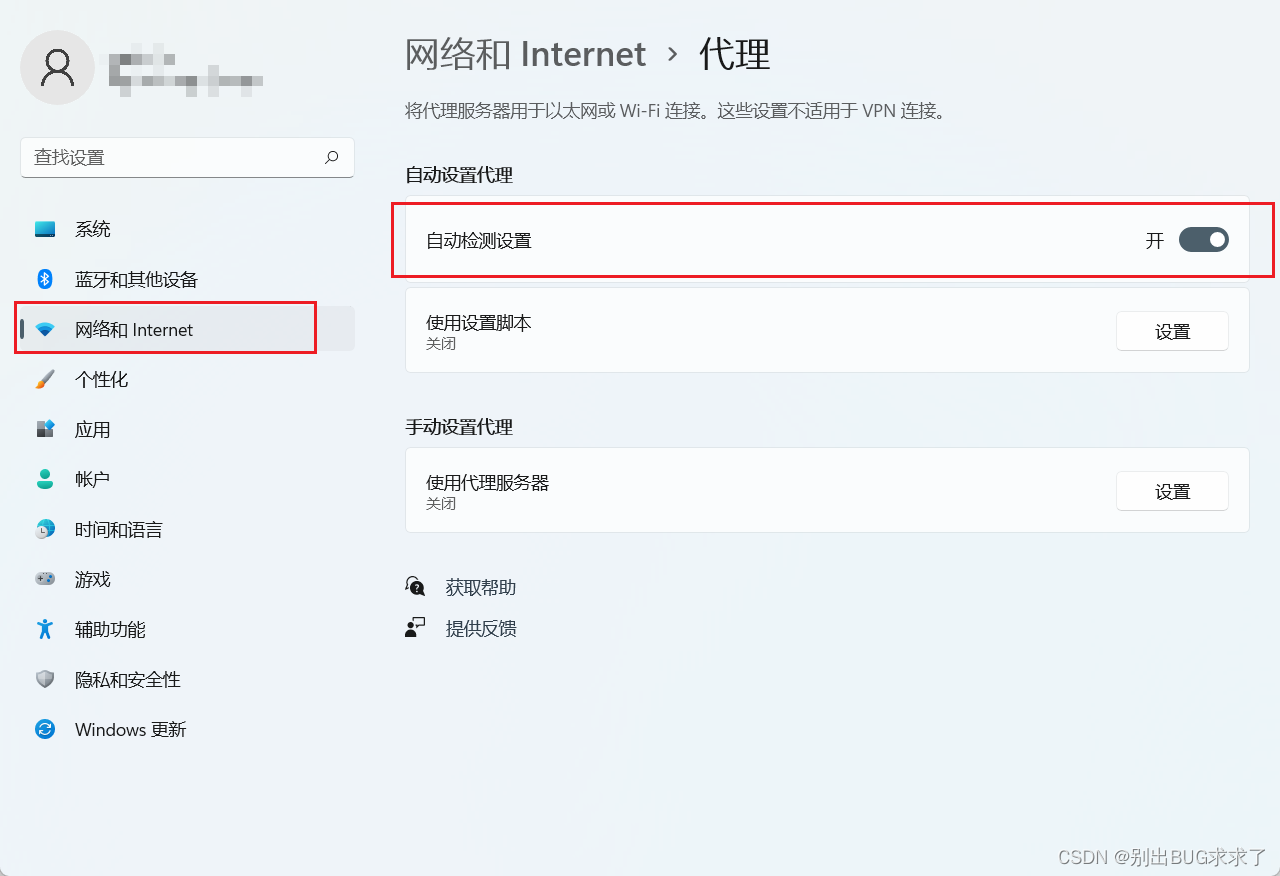Open the 提供反馈 link
Image resolution: width=1280 pixels, height=876 pixels.
[481, 628]
